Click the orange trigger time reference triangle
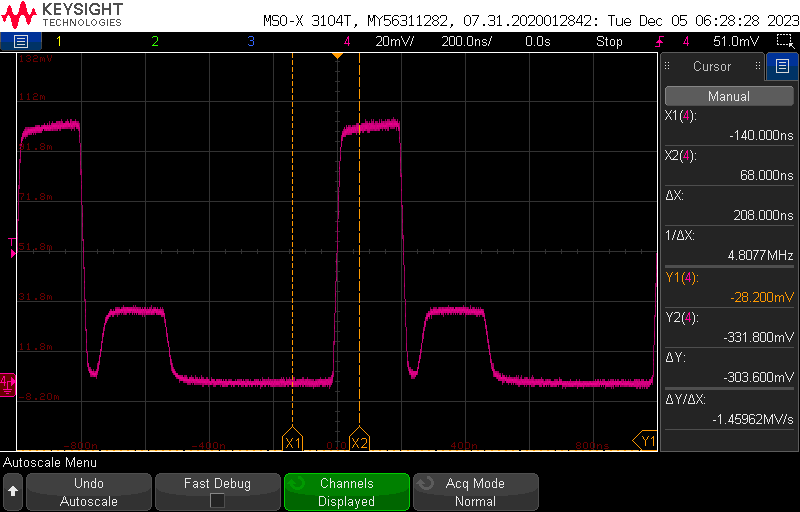 tap(337, 55)
